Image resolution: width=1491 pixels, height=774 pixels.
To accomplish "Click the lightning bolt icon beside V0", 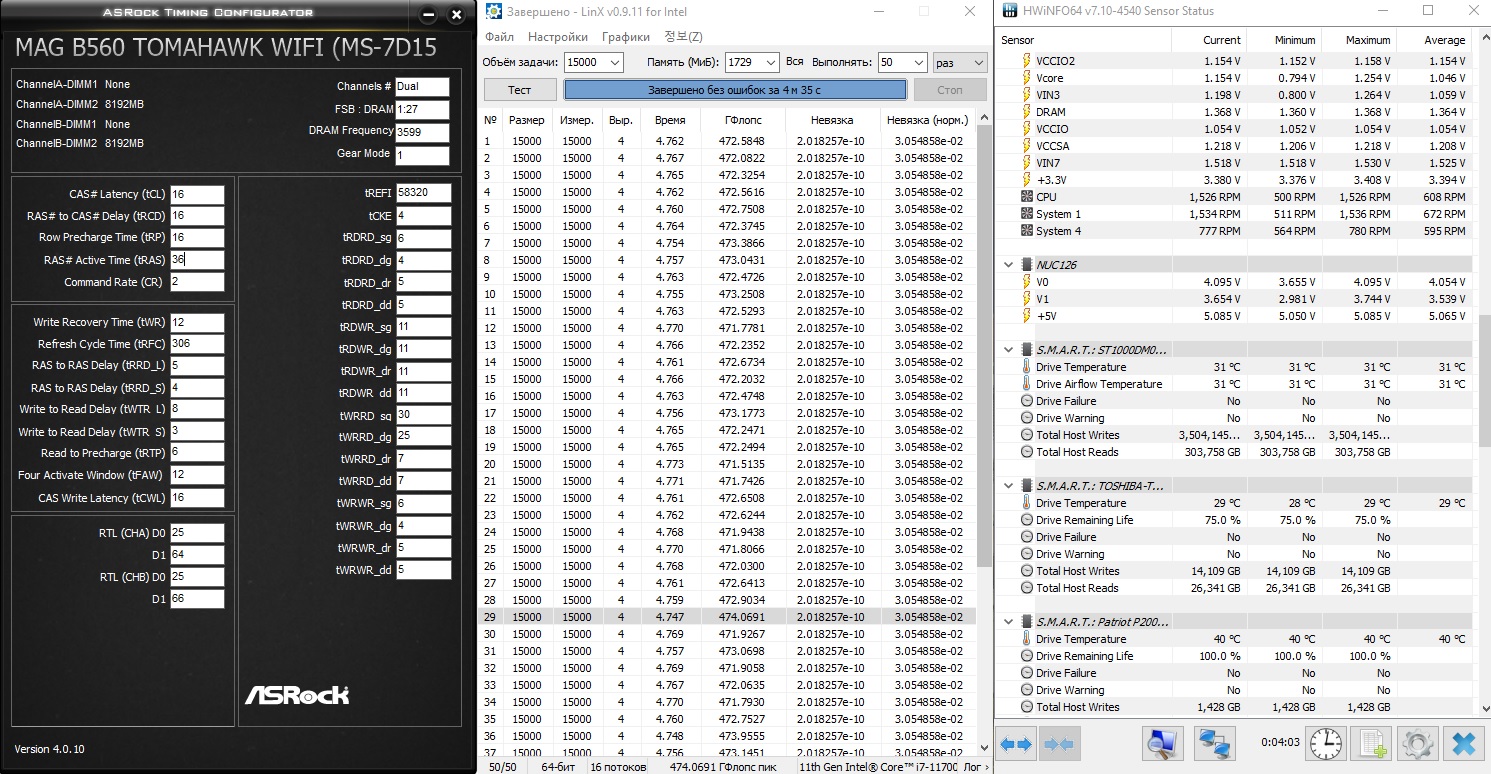I will (x=1026, y=282).
